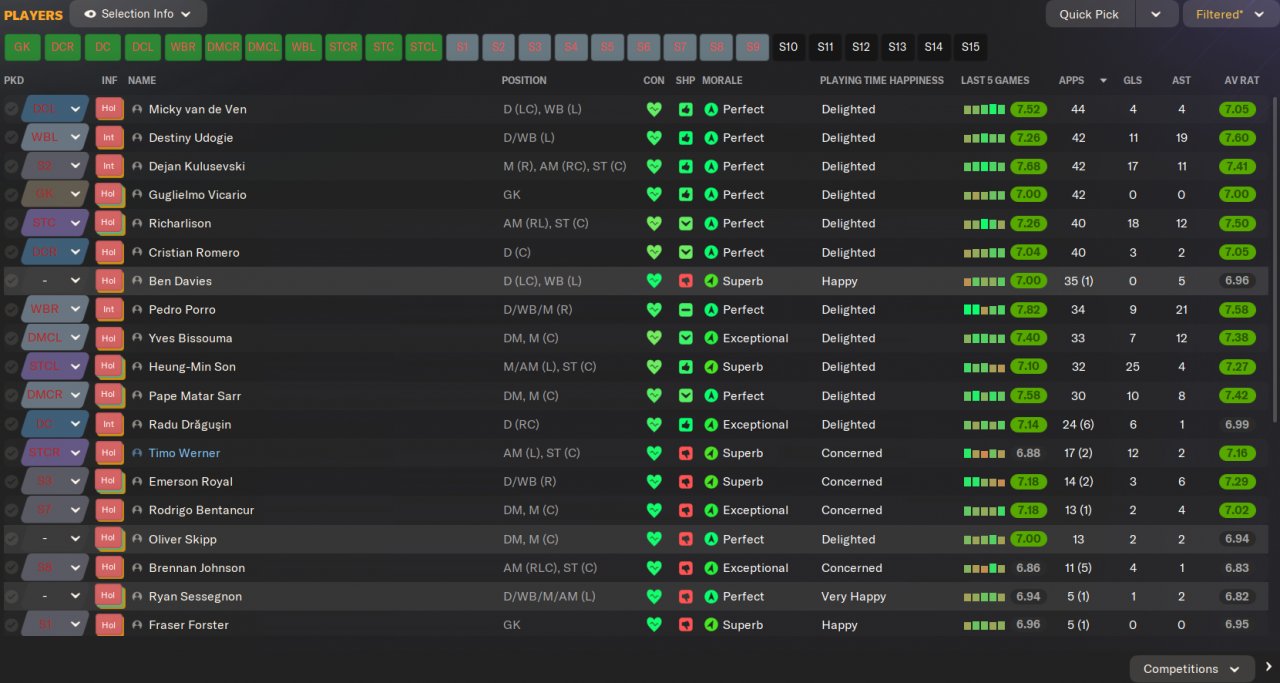Toggle the pick checkmark for Ben Davies
The image size is (1280, 683).
click(11, 281)
